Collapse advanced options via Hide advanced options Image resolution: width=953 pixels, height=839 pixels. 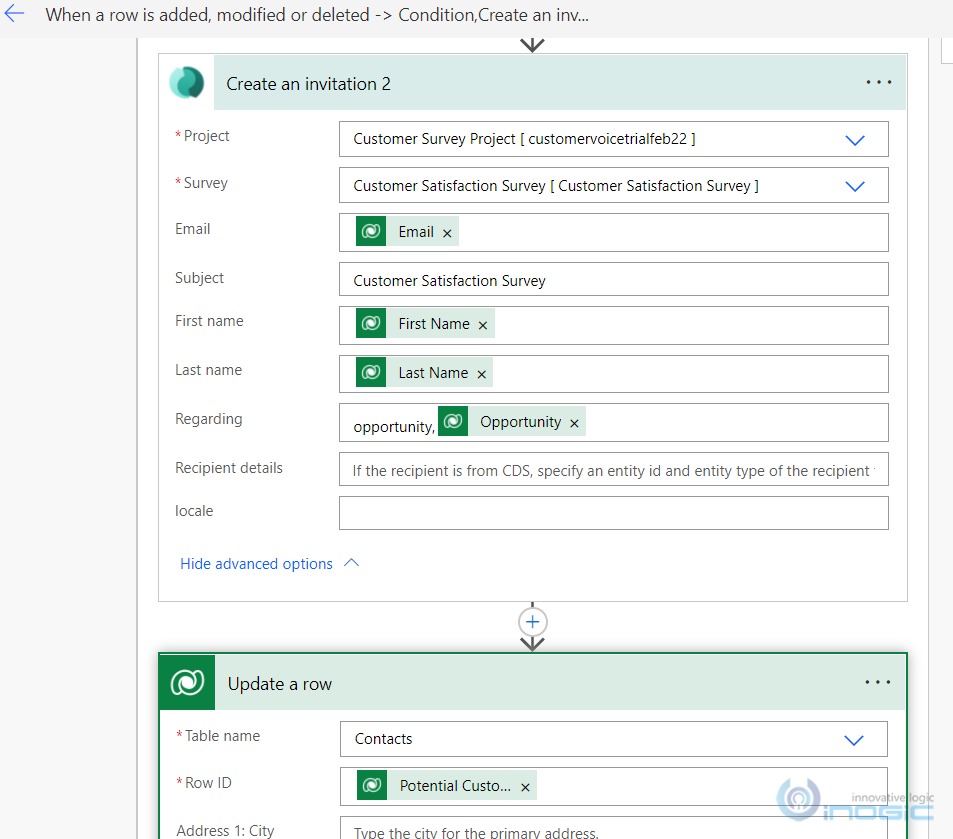click(256, 563)
